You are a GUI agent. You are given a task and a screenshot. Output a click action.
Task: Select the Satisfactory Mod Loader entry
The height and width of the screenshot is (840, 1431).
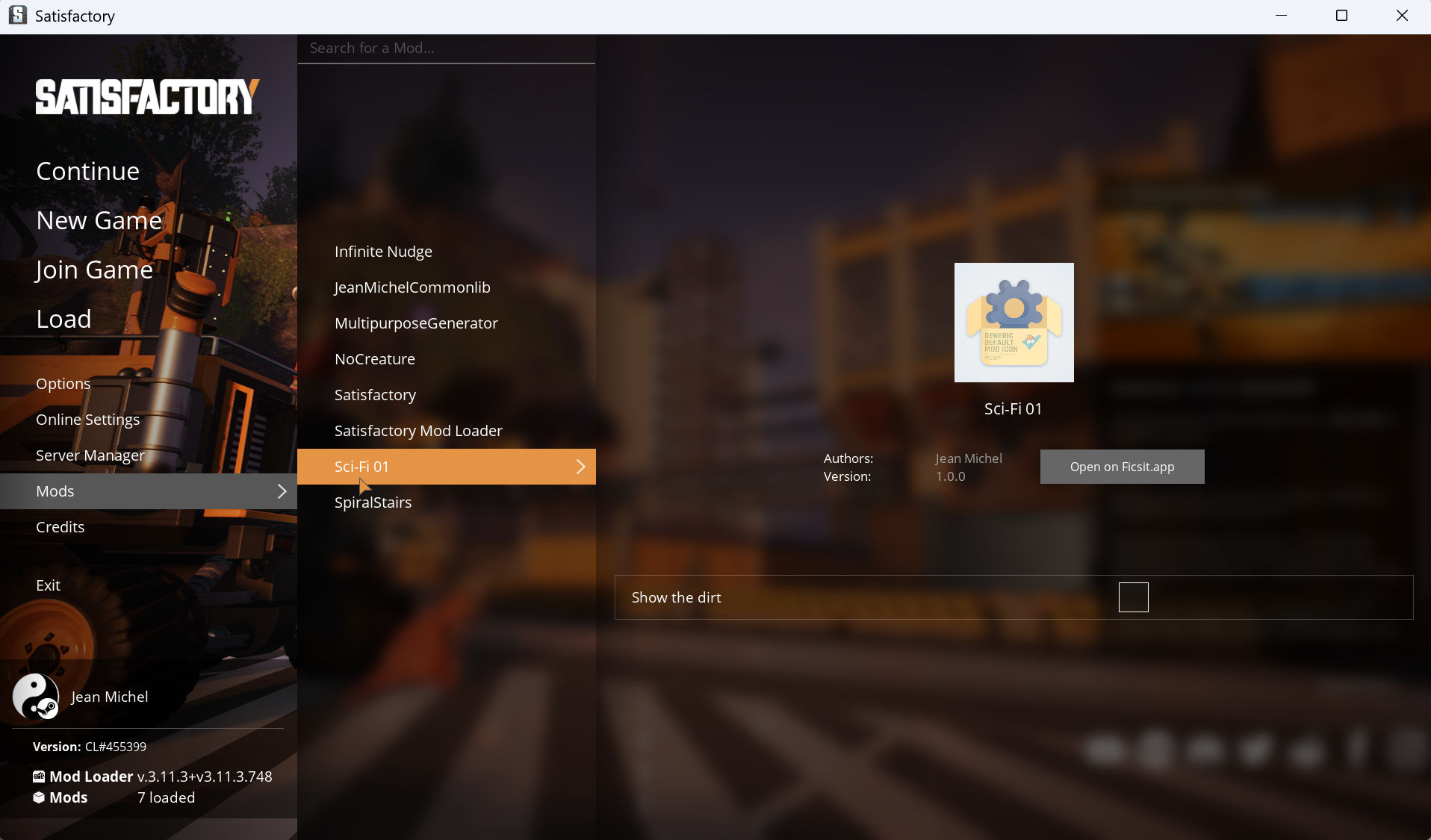pos(418,431)
